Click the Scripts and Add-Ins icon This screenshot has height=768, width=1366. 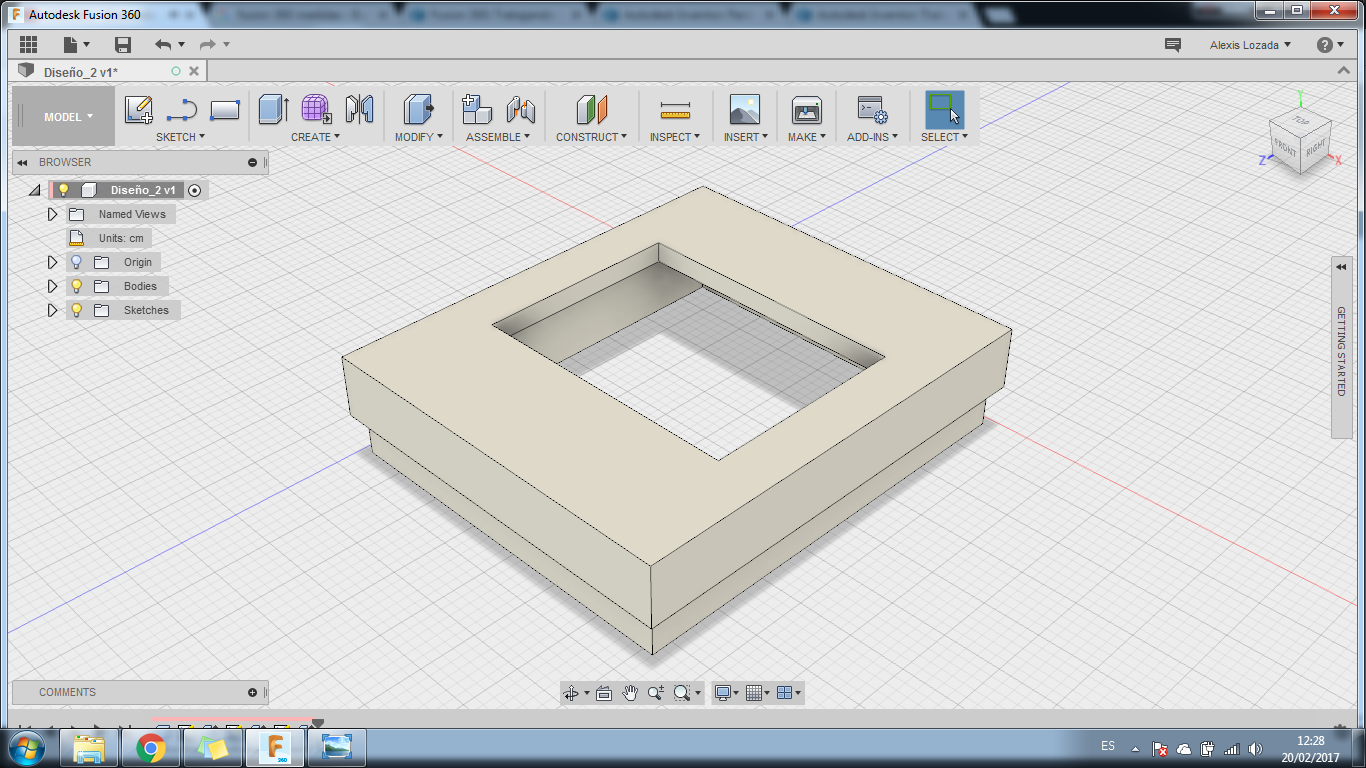point(872,109)
